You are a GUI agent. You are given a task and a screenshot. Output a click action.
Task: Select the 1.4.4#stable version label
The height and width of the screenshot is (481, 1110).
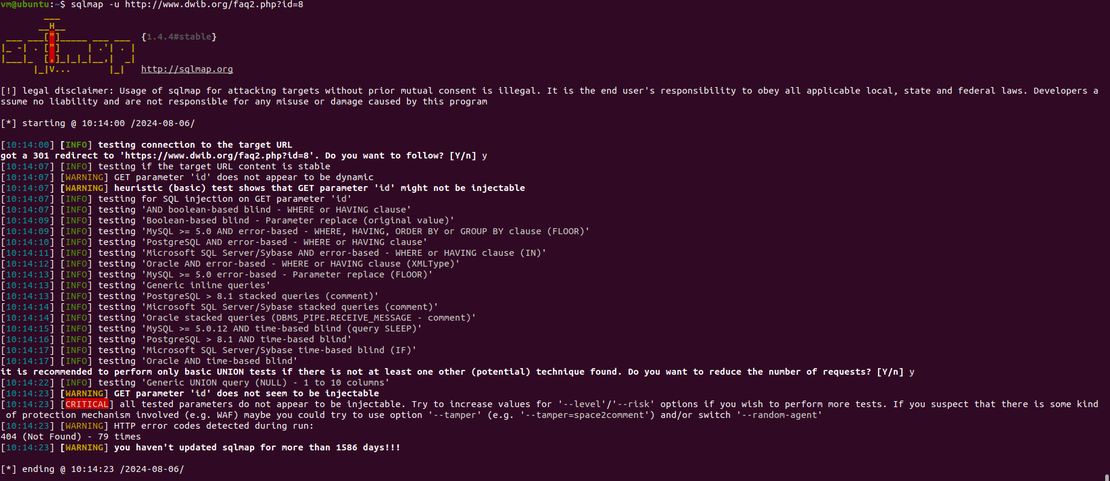point(179,36)
